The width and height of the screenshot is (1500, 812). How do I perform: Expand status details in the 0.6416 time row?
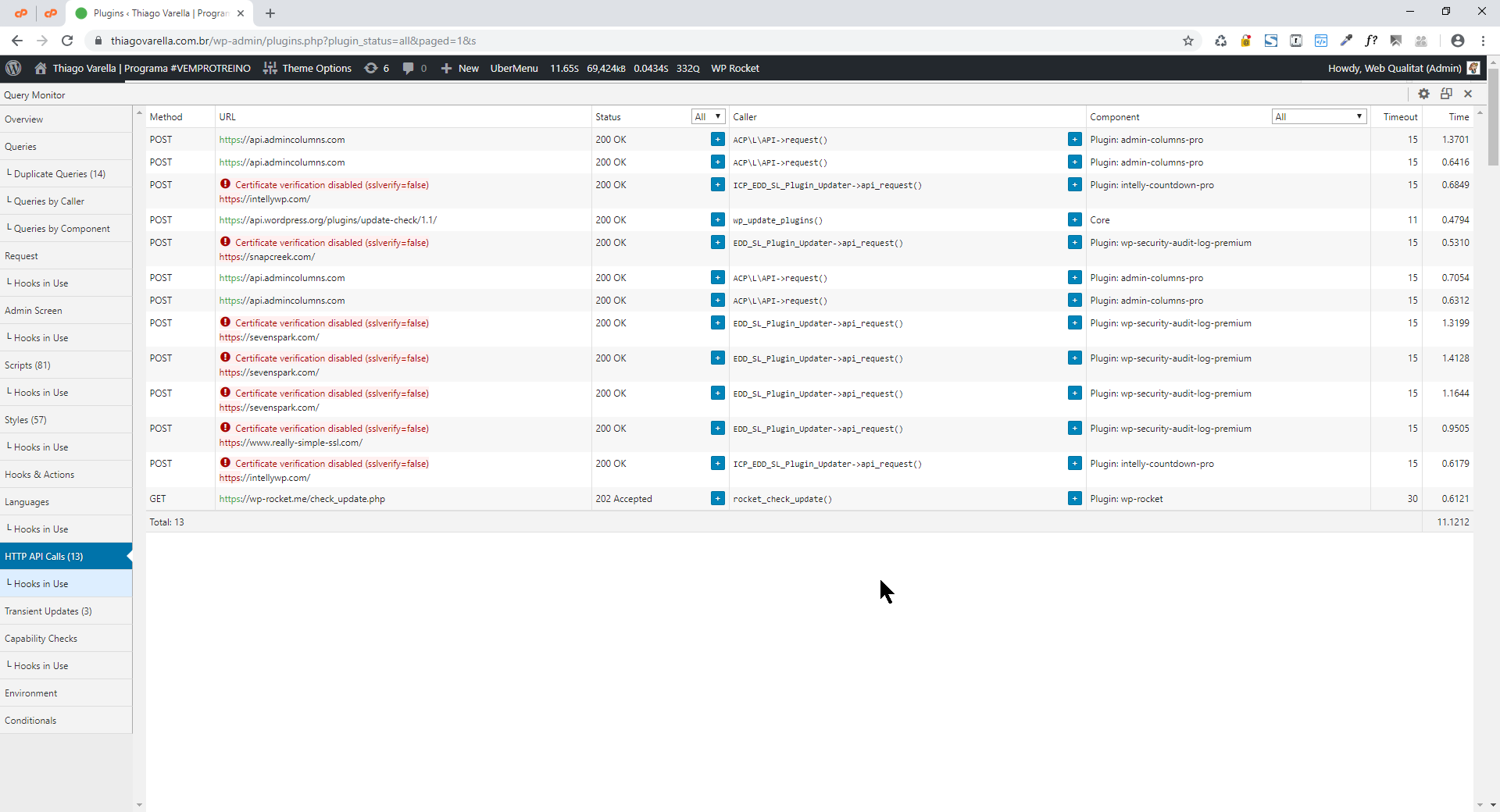[x=718, y=162]
